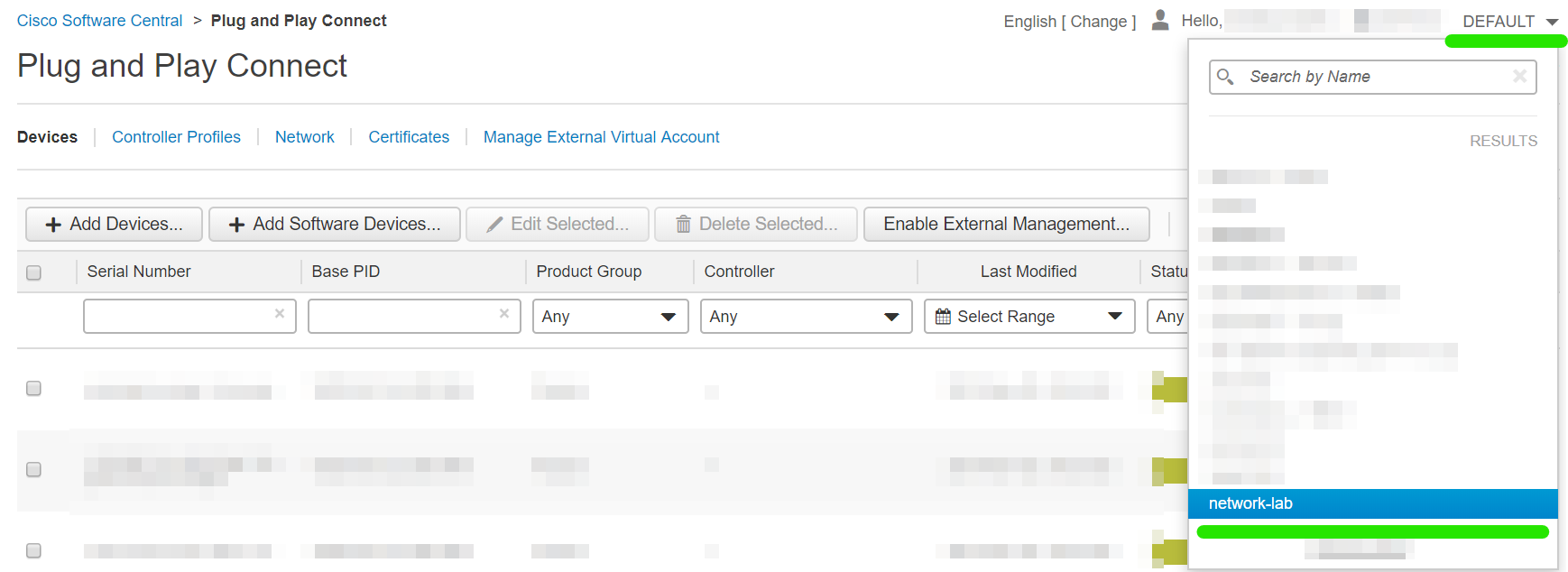Viewport: 1568px width, 572px height.
Task: Click the Edit Selected button
Action: point(558,224)
